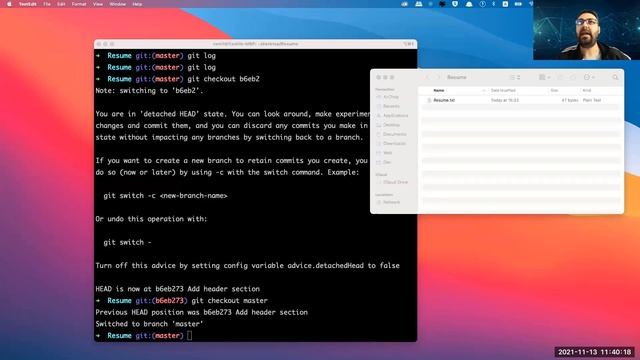Open the Window menu

[118, 4]
